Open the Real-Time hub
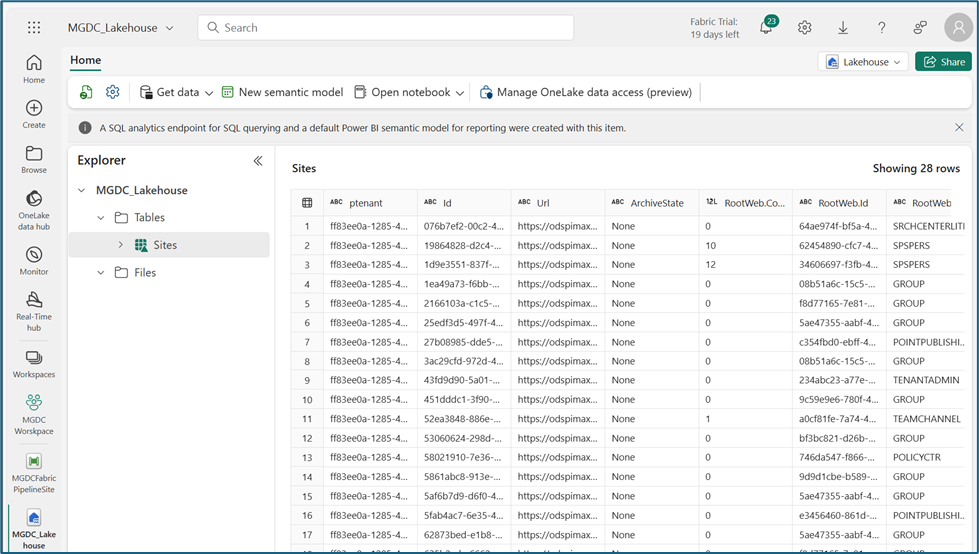The width and height of the screenshot is (979, 554). tap(34, 312)
